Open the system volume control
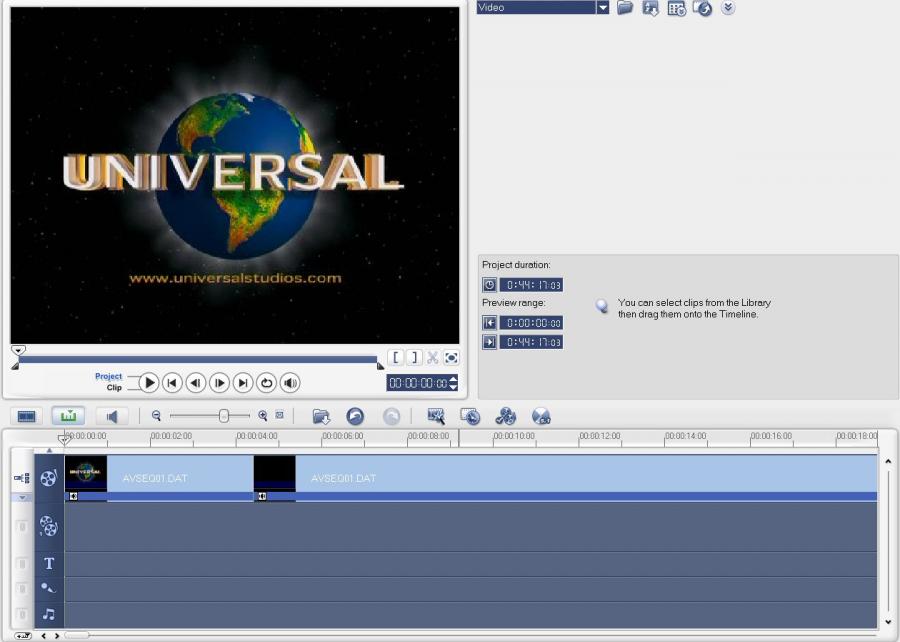 [290, 383]
